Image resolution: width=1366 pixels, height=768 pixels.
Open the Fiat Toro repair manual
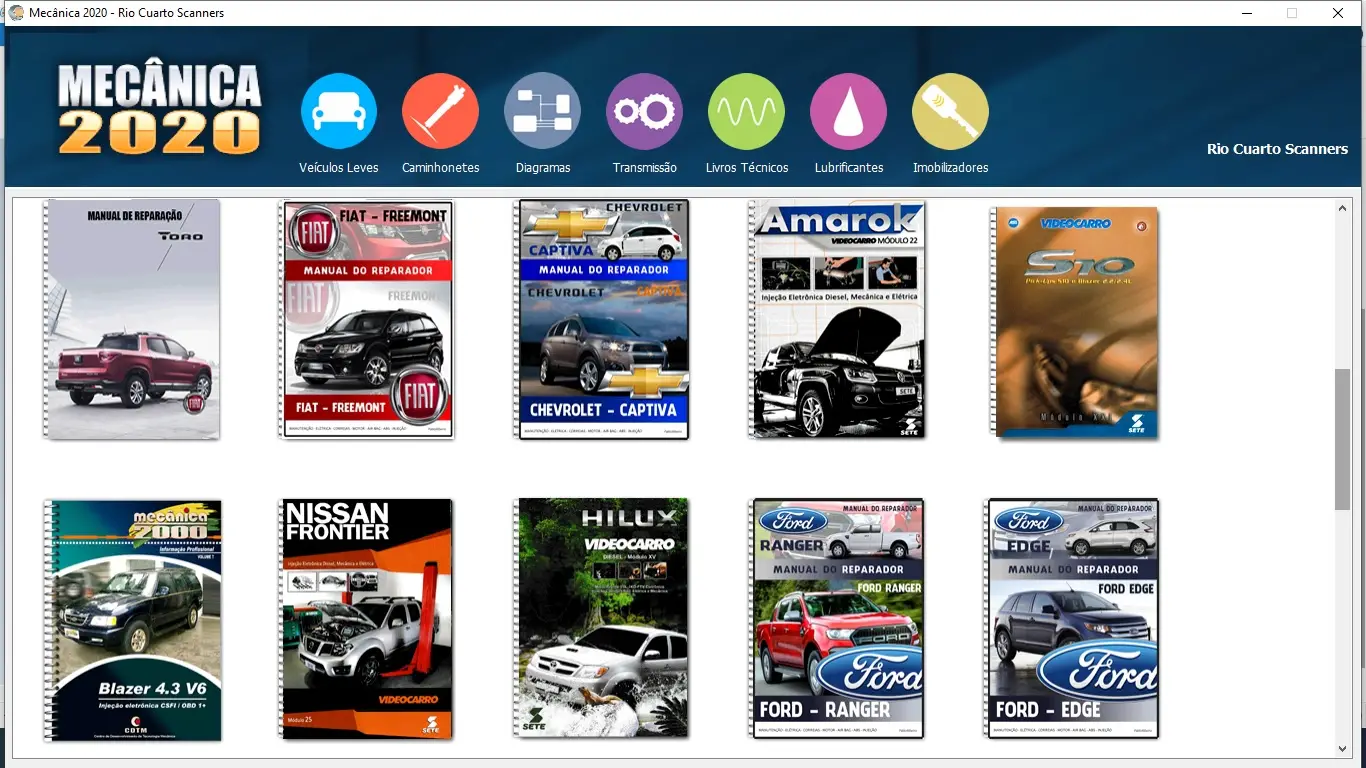tap(132, 319)
